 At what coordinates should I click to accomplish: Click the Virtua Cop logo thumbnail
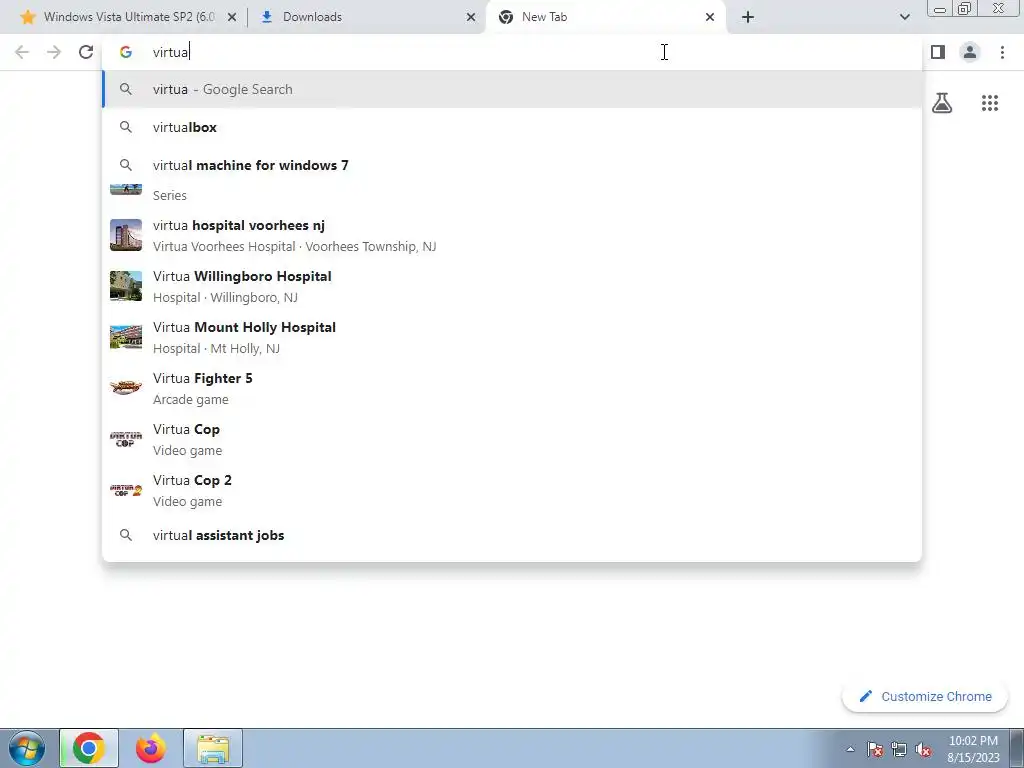(x=126, y=439)
